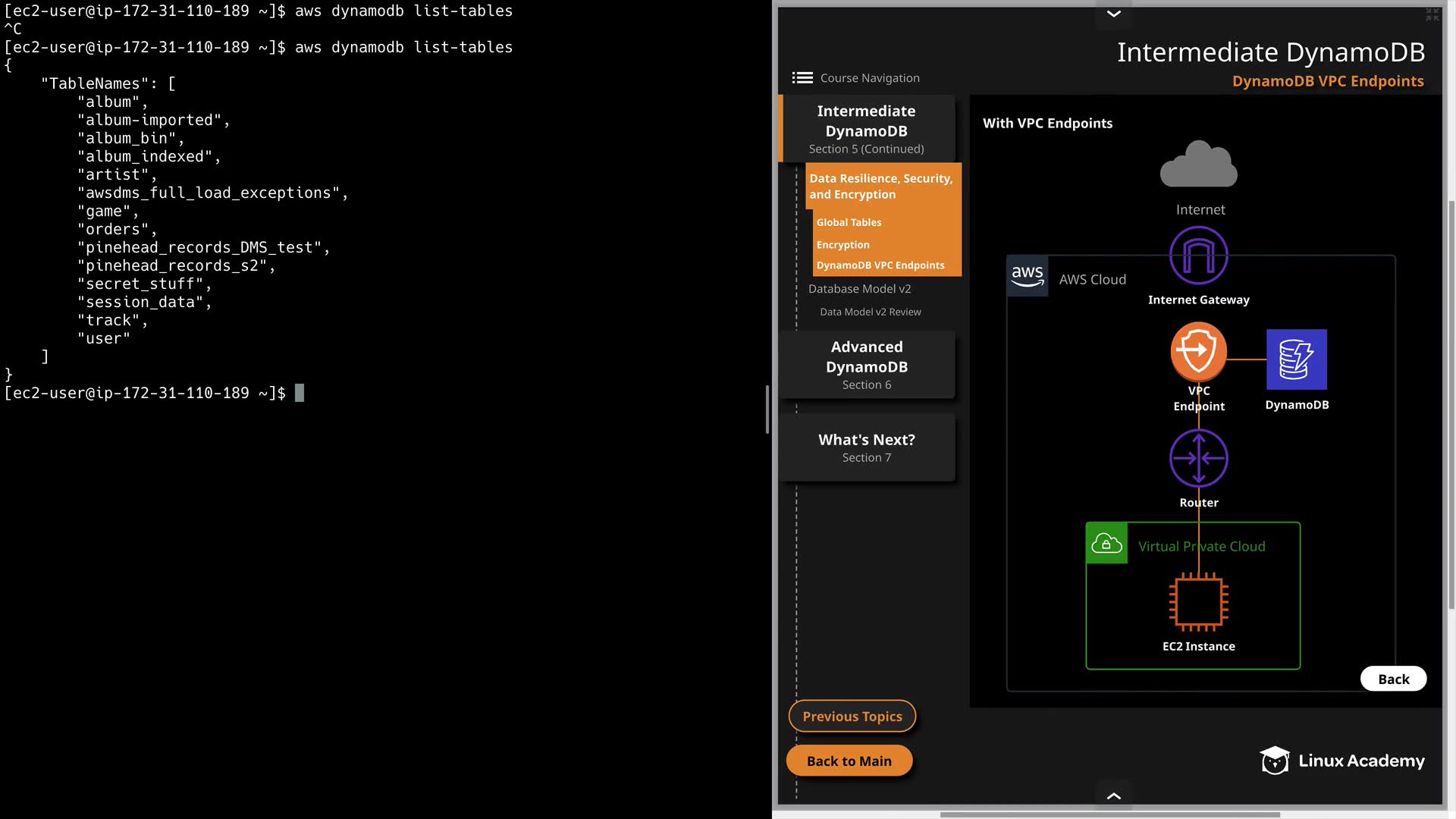The width and height of the screenshot is (1456, 819).
Task: Click the purple Router icon
Action: [x=1198, y=458]
